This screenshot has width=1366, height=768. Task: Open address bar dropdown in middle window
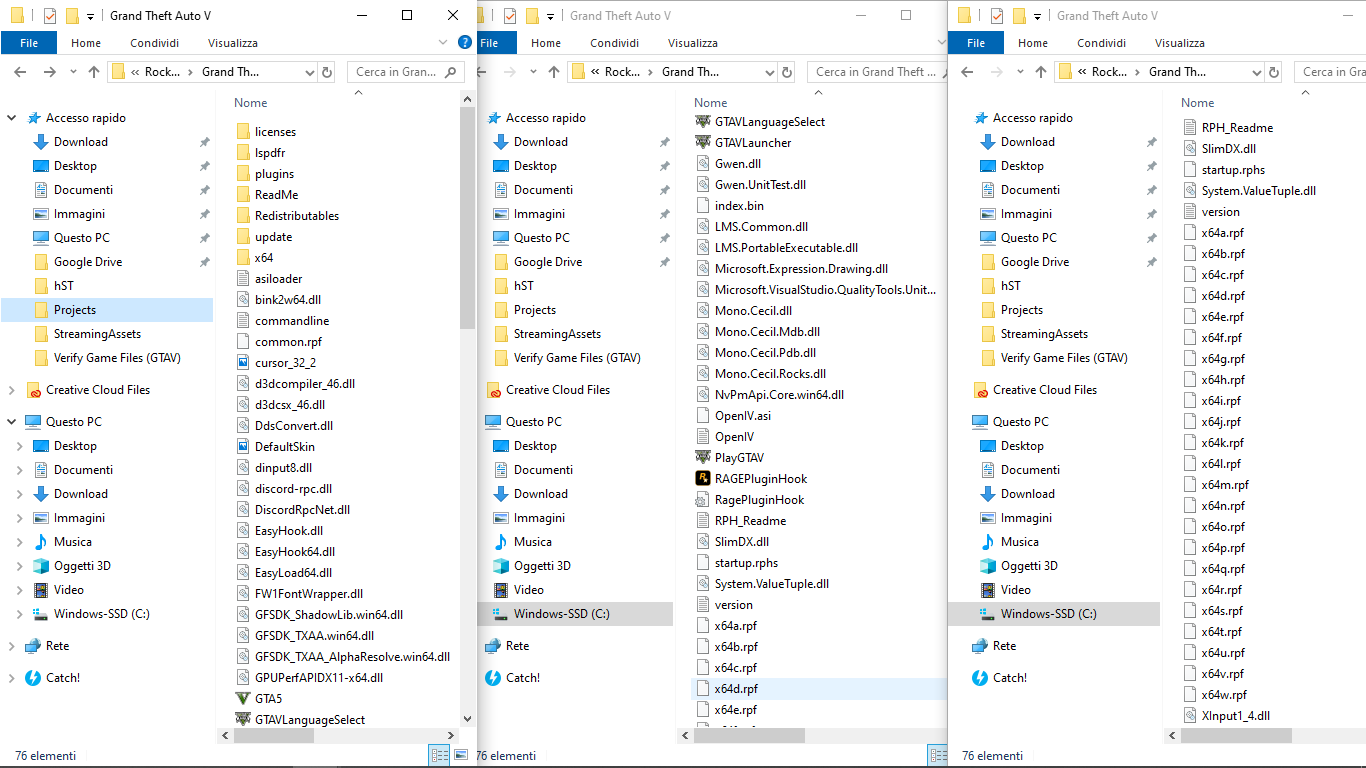point(768,72)
